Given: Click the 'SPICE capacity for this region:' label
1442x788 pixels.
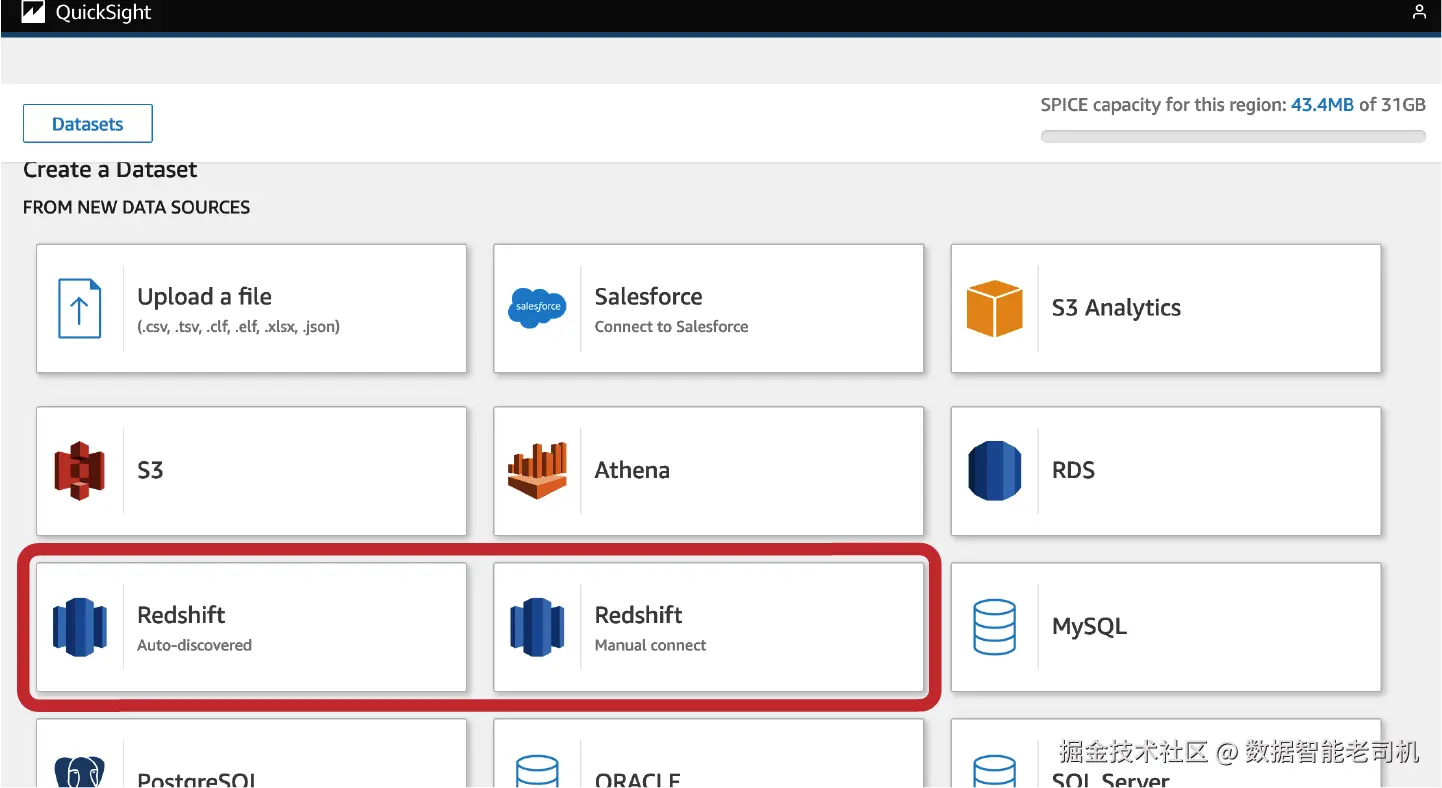Looking at the screenshot, I should (1163, 105).
